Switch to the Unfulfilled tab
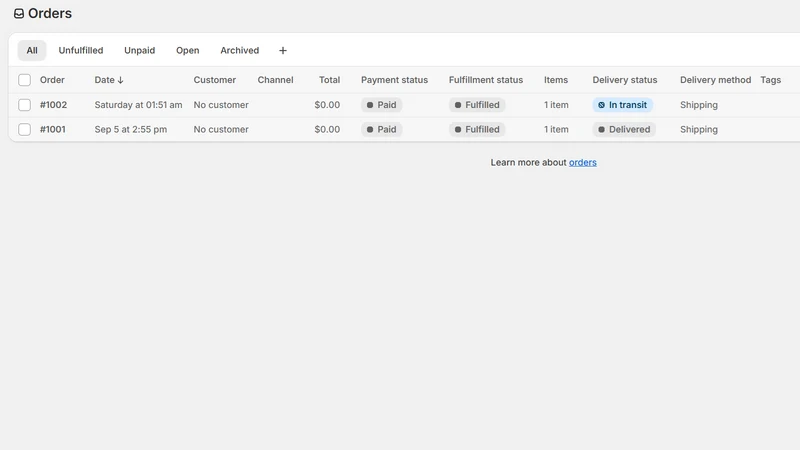Viewport: 800px width, 450px height. (81, 51)
